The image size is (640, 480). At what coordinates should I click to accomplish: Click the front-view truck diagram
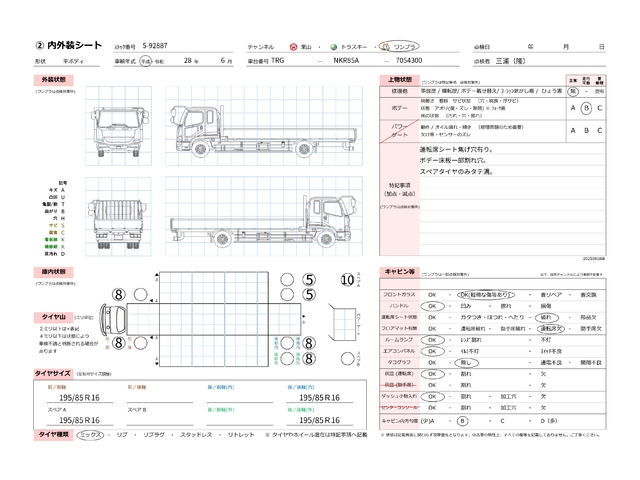(x=111, y=128)
